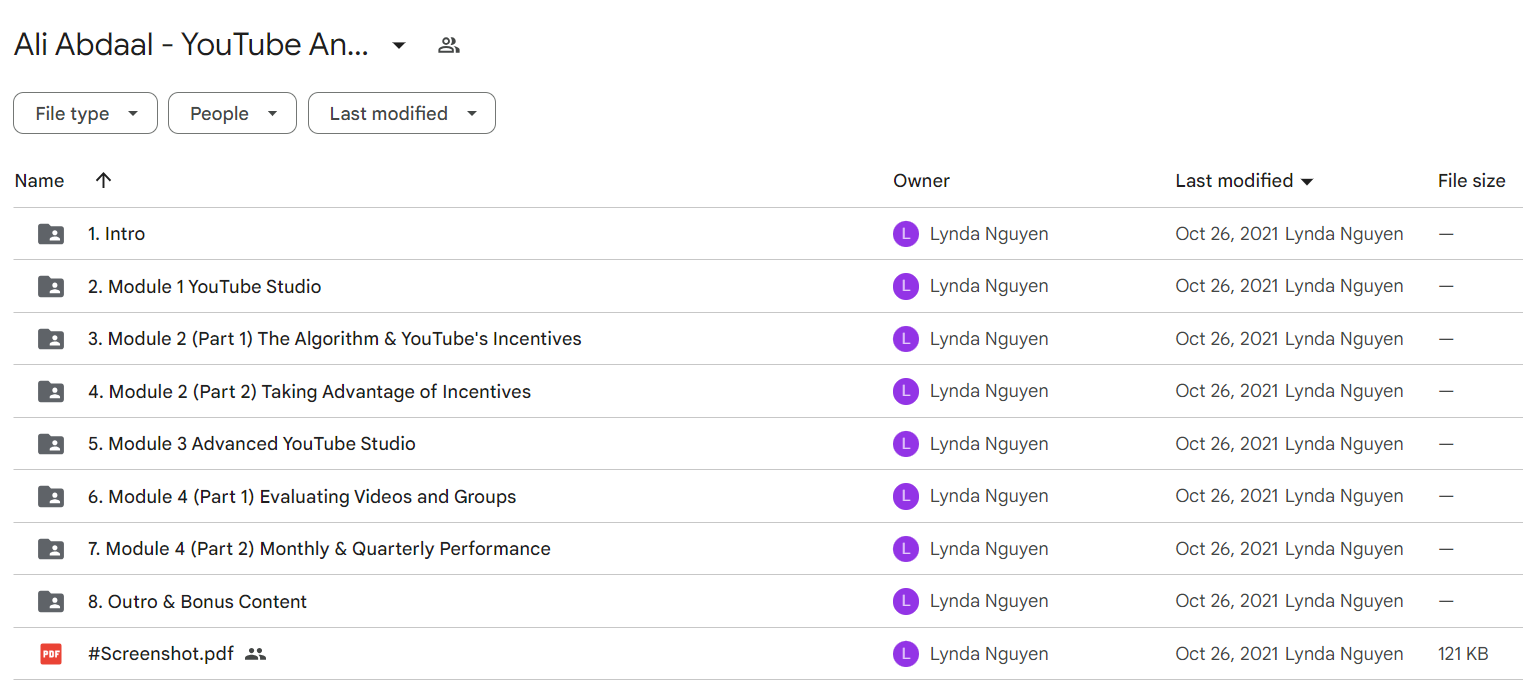
Task: Select '8. Outro & Bonus Content' folder name
Action: point(197,602)
